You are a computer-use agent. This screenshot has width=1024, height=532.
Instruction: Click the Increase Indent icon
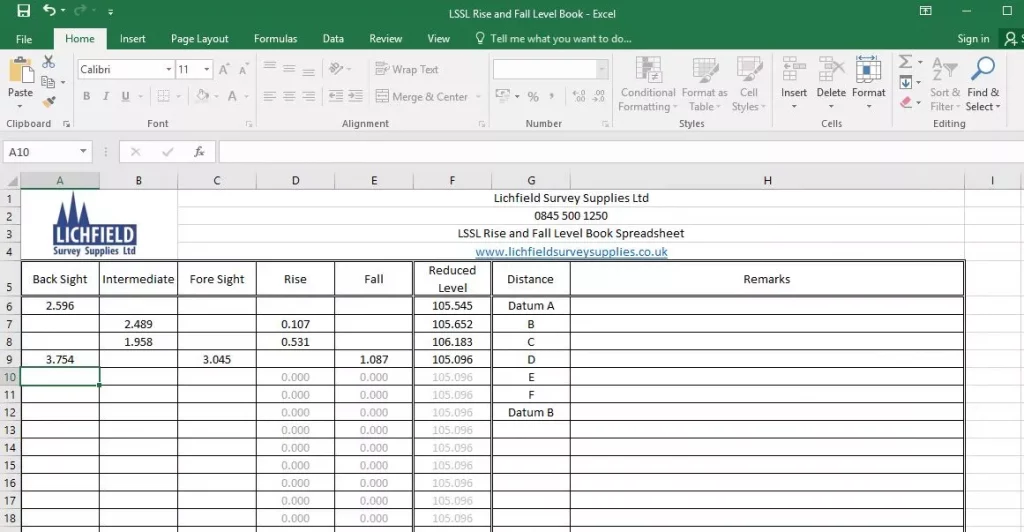[x=355, y=96]
